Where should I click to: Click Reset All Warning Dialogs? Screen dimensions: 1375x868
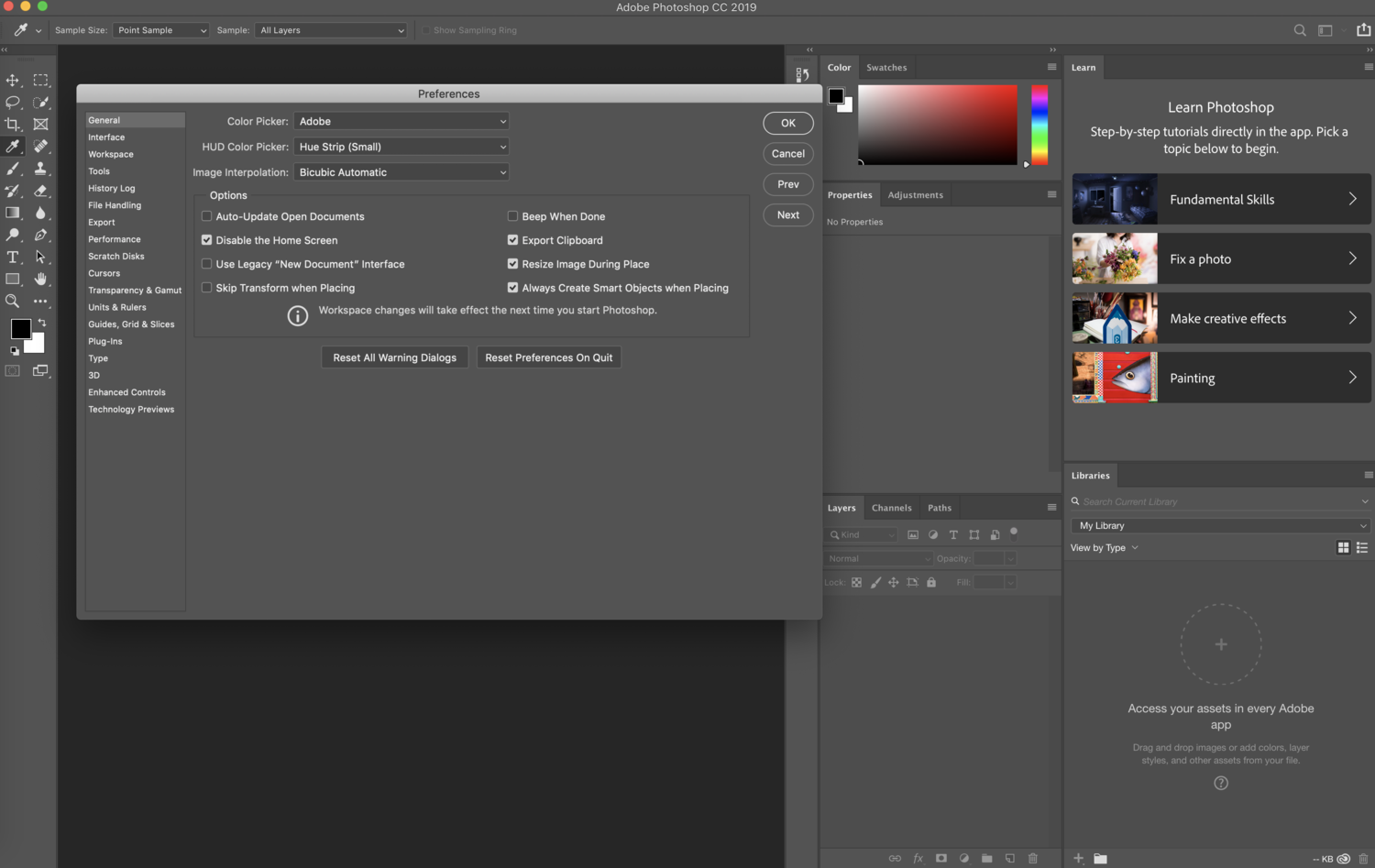point(395,357)
